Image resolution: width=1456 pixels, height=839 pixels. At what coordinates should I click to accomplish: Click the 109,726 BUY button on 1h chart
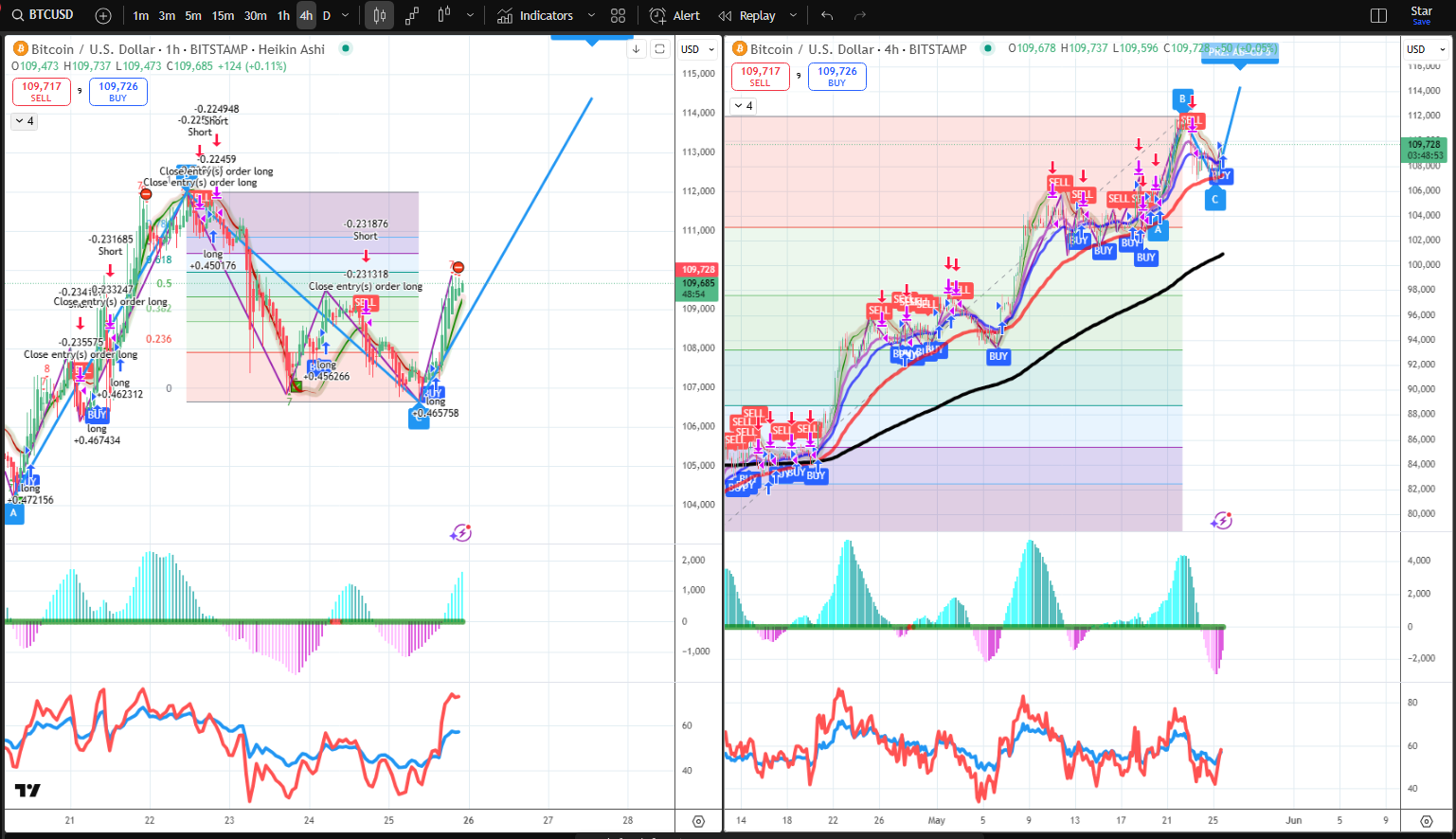tap(118, 91)
